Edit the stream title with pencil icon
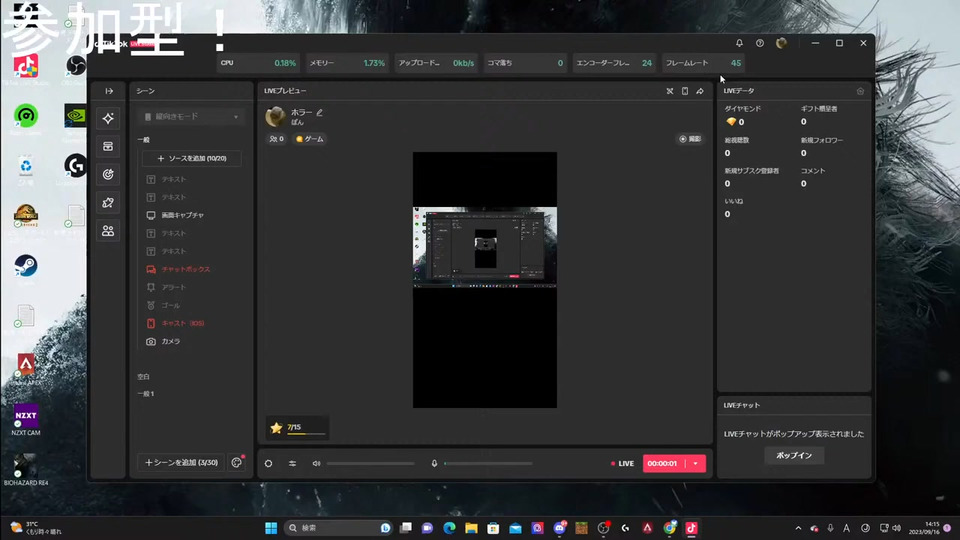This screenshot has height=540, width=960. pyautogui.click(x=320, y=112)
